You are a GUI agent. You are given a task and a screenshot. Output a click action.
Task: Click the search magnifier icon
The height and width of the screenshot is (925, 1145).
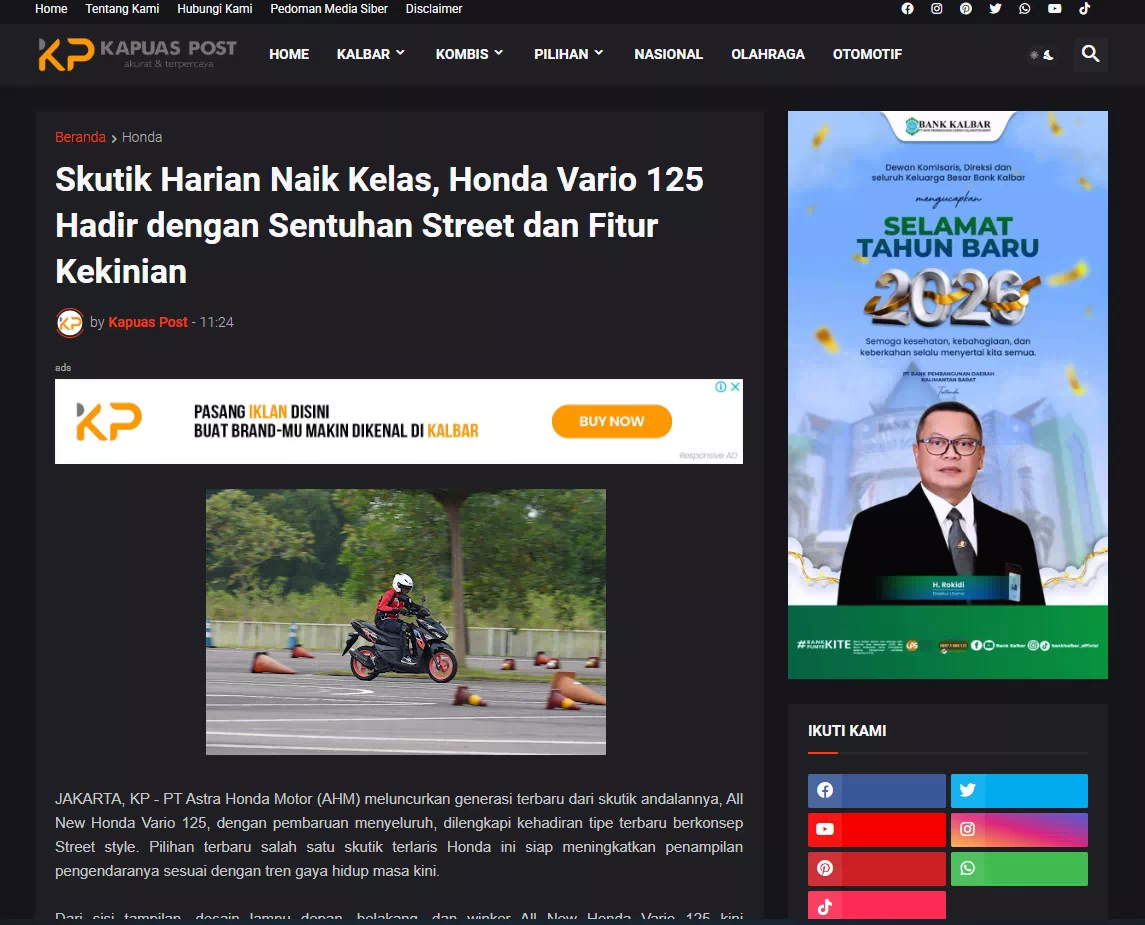pyautogui.click(x=1090, y=54)
